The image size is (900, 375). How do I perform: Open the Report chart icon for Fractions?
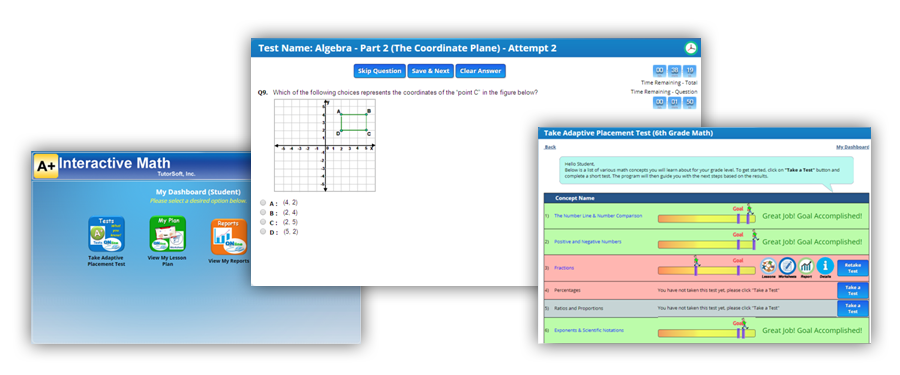point(806,265)
